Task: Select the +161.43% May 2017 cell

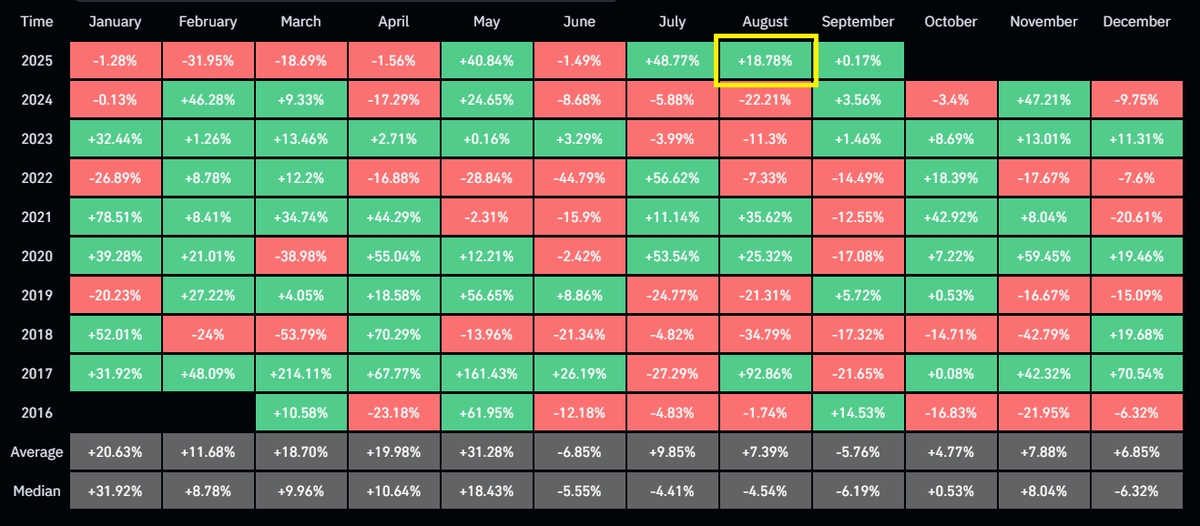Action: point(487,373)
